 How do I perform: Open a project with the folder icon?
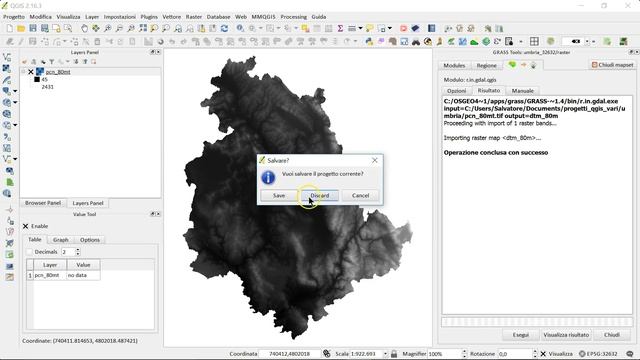pos(21,28)
